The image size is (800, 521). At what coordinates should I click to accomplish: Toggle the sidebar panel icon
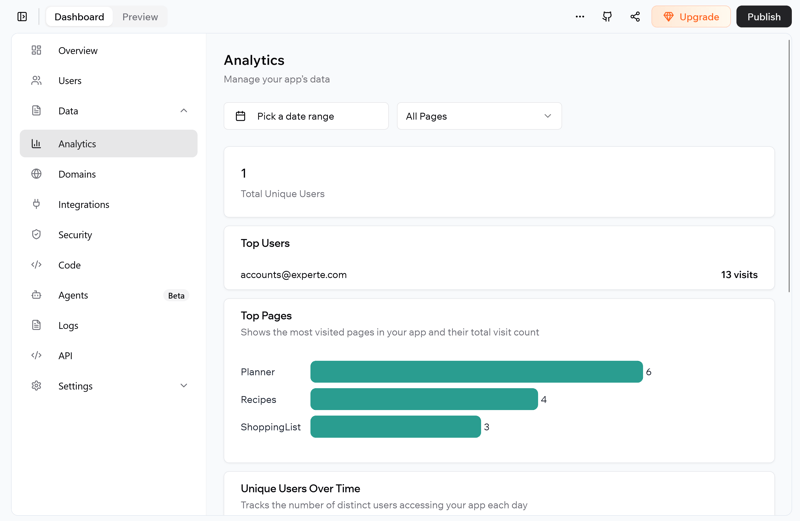coord(22,17)
